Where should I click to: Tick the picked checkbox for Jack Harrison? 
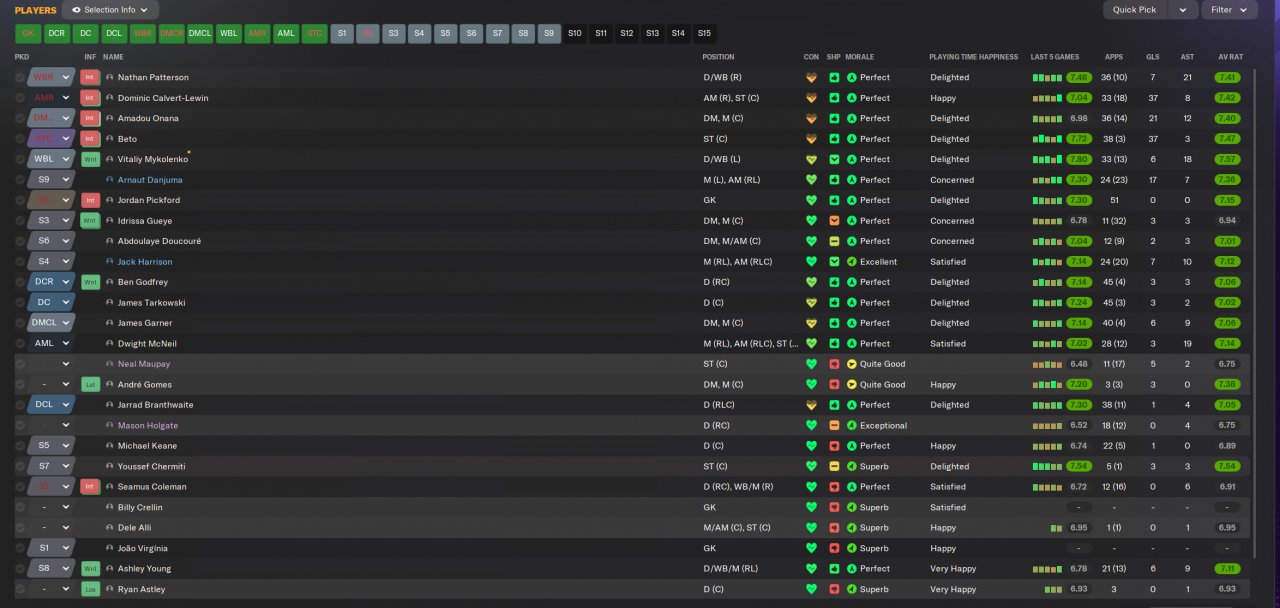point(20,262)
